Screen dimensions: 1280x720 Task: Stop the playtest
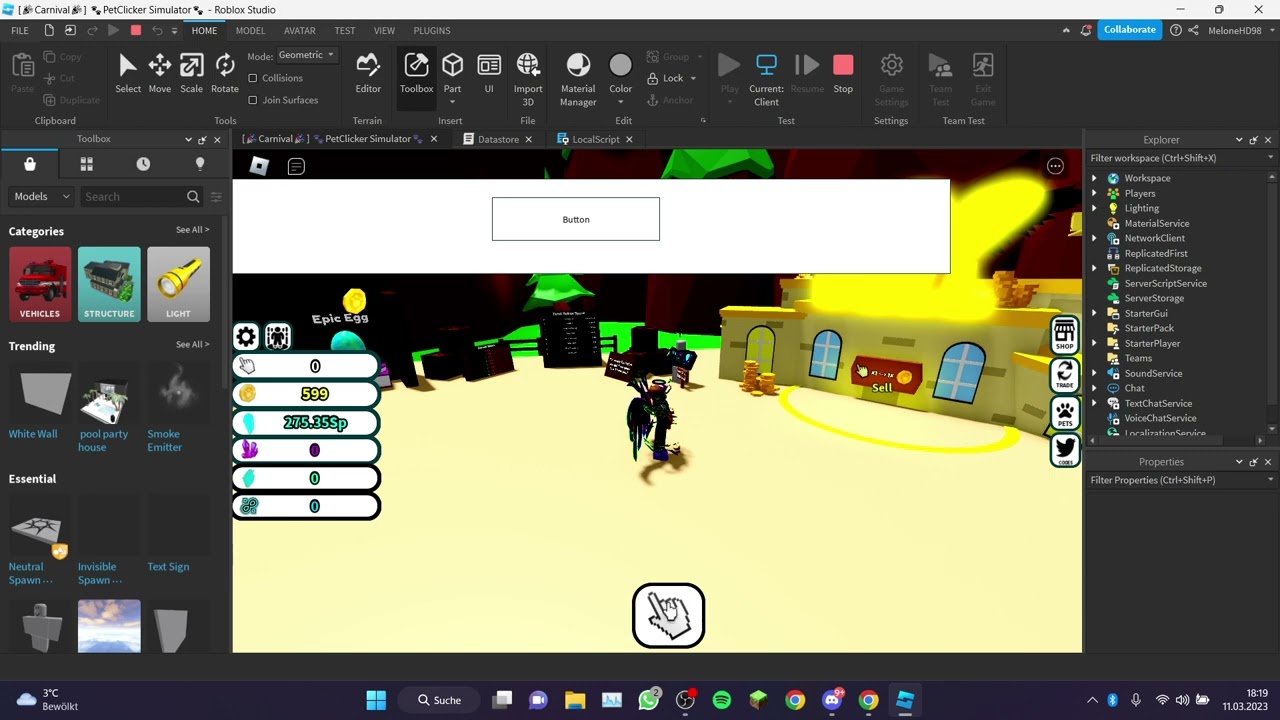843,73
